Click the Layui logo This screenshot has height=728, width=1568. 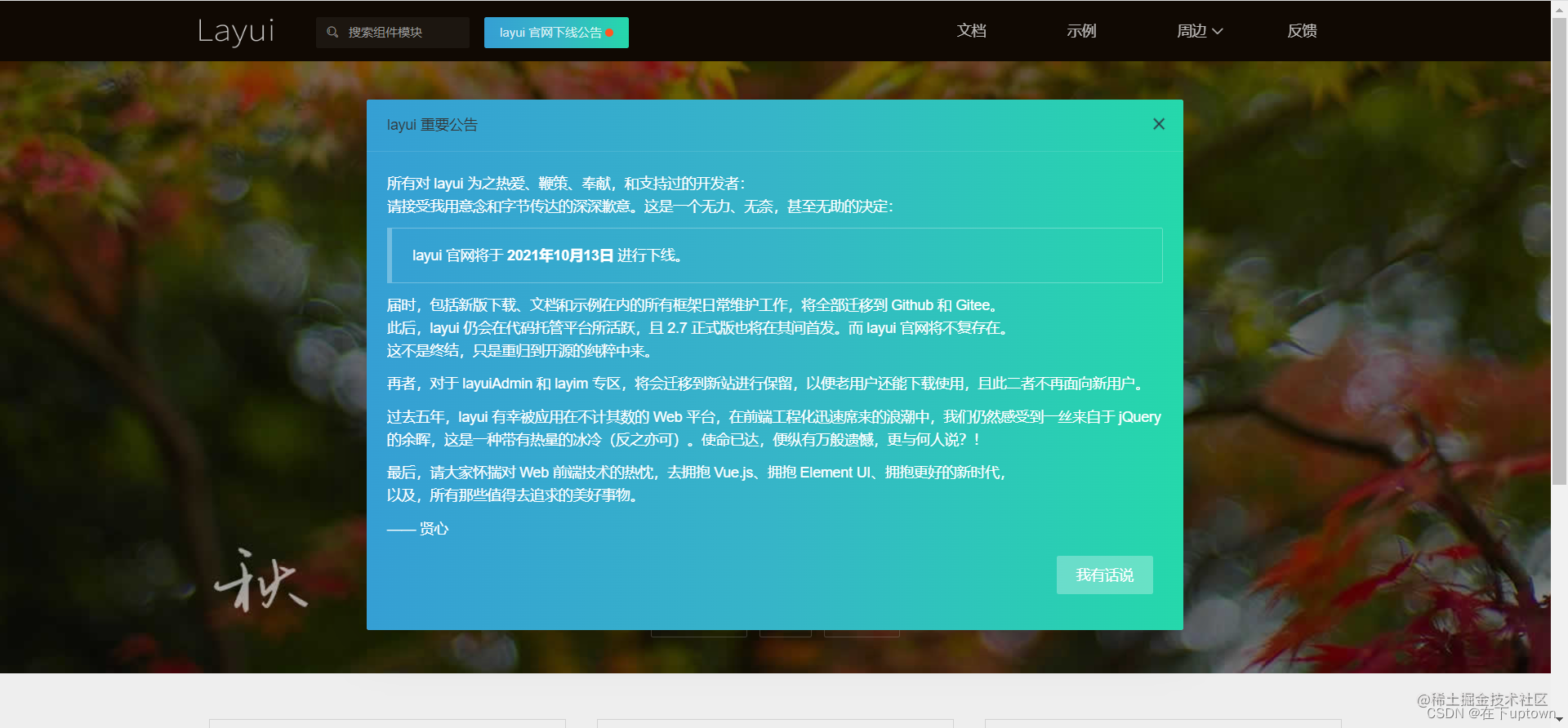(x=236, y=32)
